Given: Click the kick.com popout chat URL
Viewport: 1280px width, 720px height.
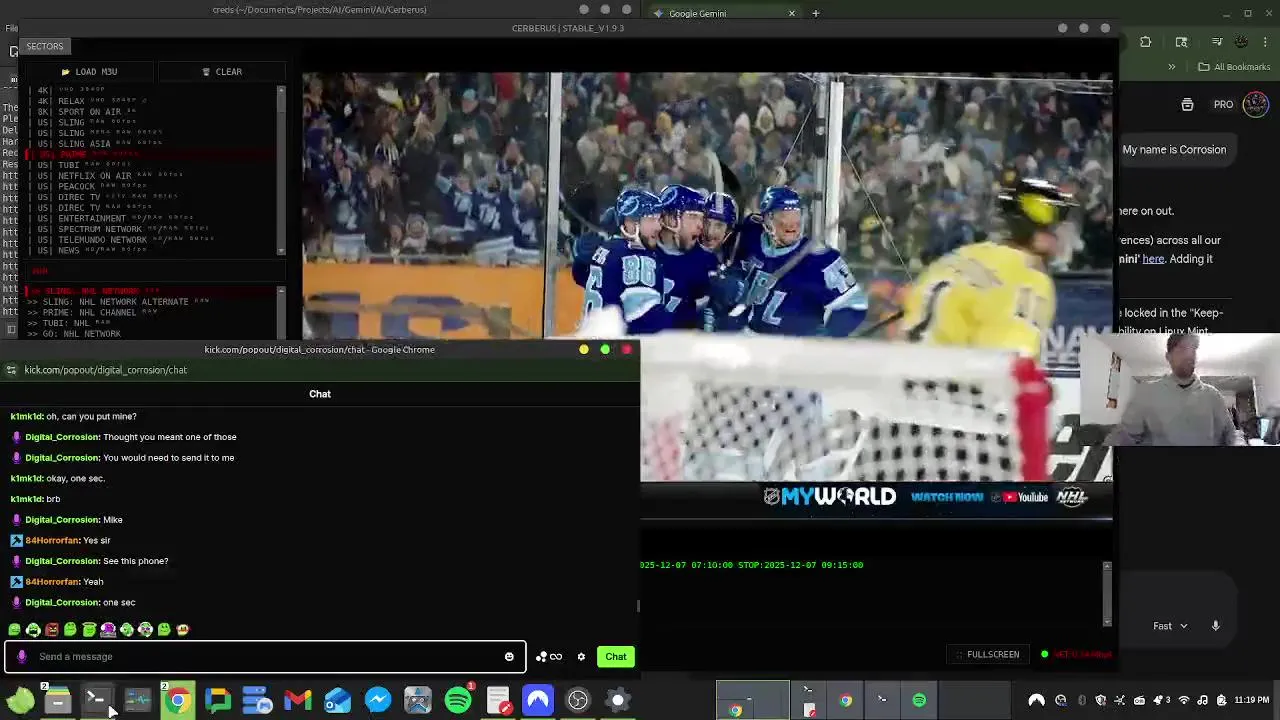Looking at the screenshot, I should (106, 370).
